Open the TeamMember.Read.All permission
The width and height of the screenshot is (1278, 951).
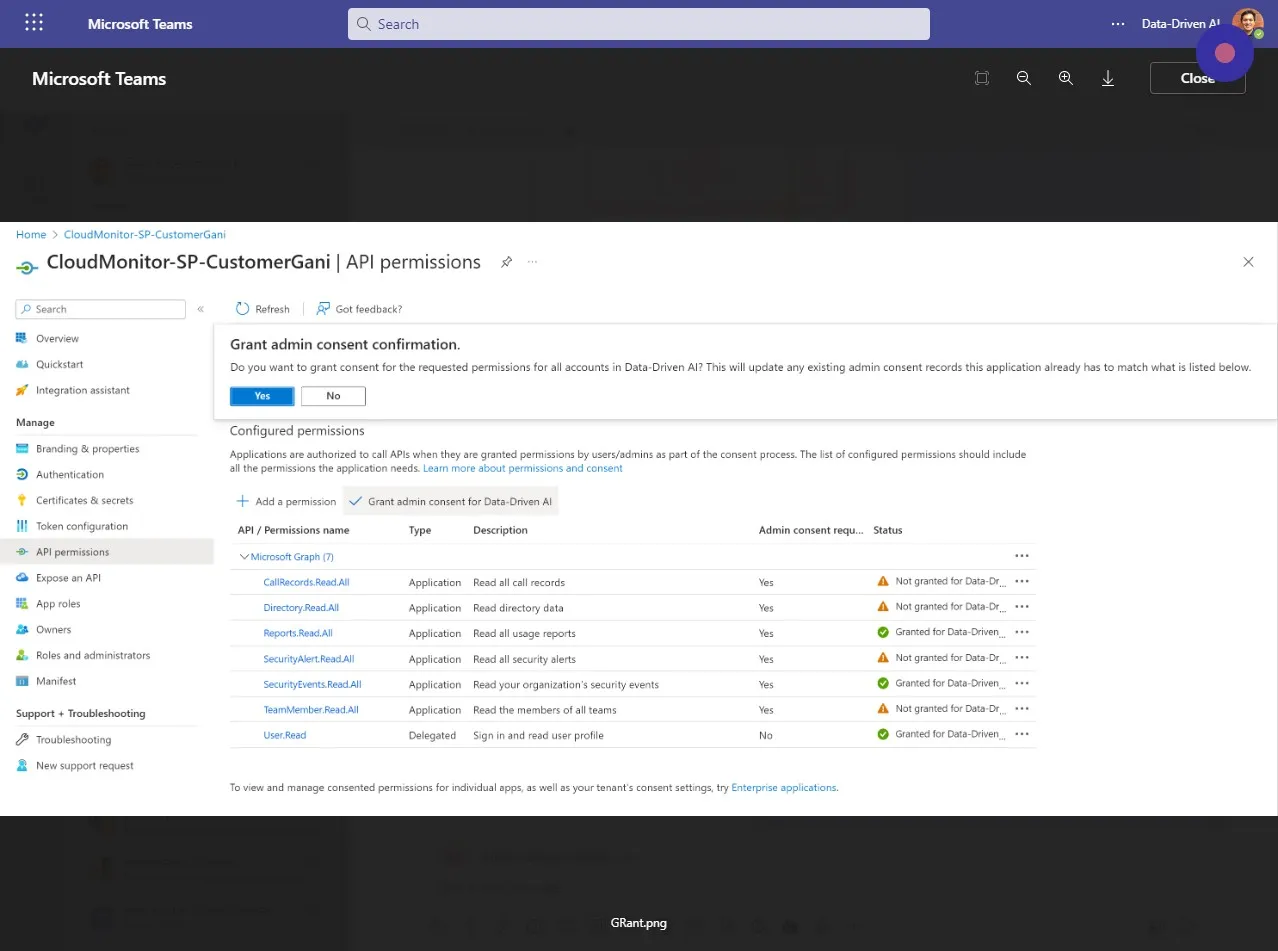tap(311, 710)
